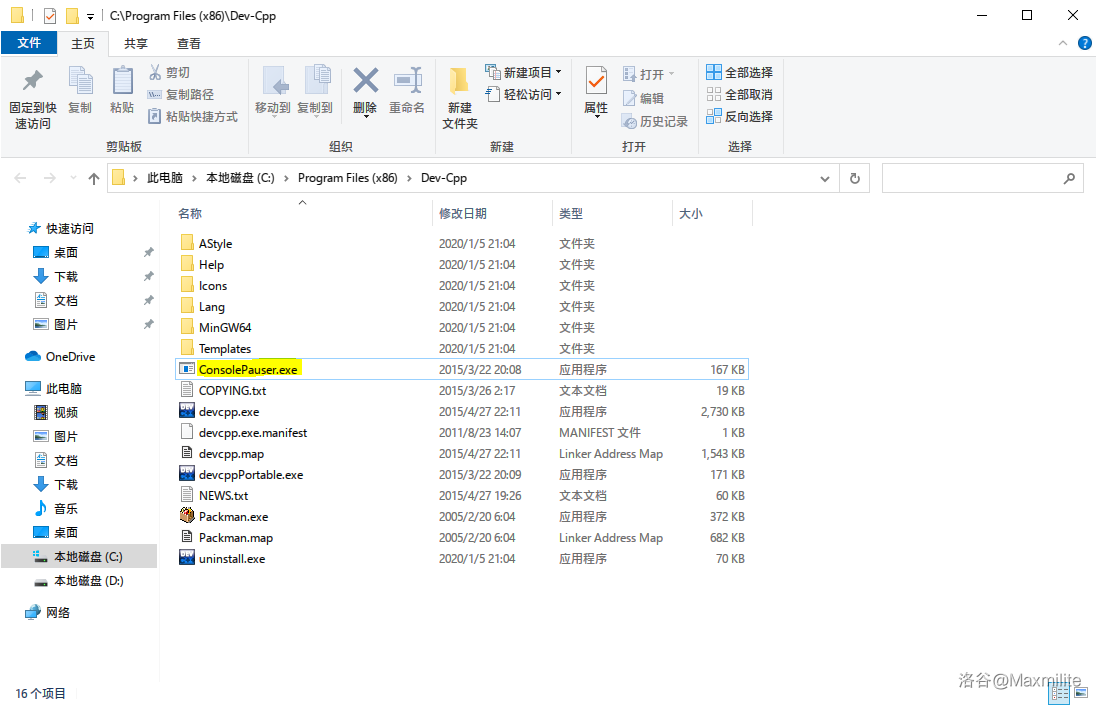Click the Rename ribbon icon
Image resolution: width=1097 pixels, height=706 pixels.
[408, 80]
